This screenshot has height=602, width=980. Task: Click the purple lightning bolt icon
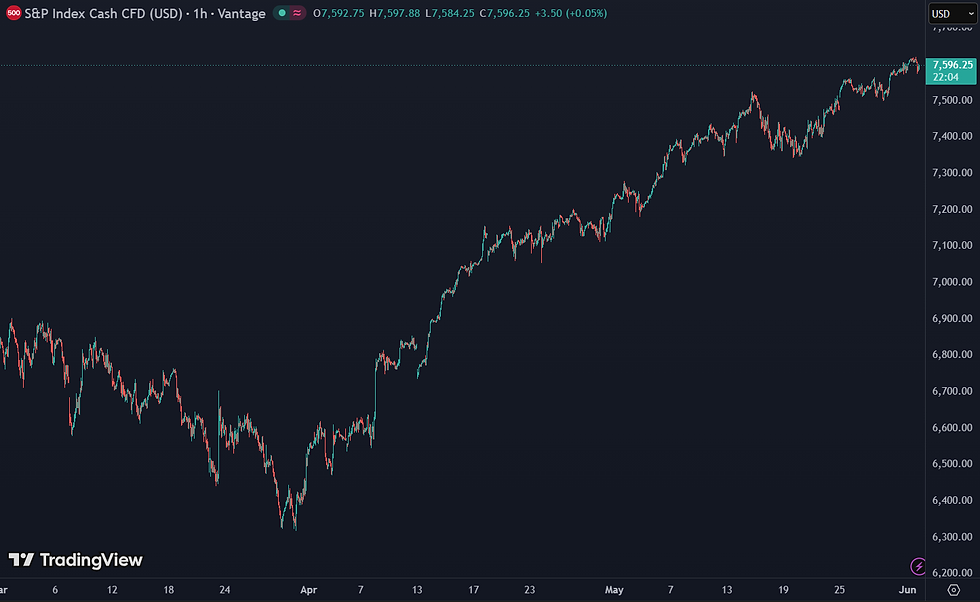[918, 566]
